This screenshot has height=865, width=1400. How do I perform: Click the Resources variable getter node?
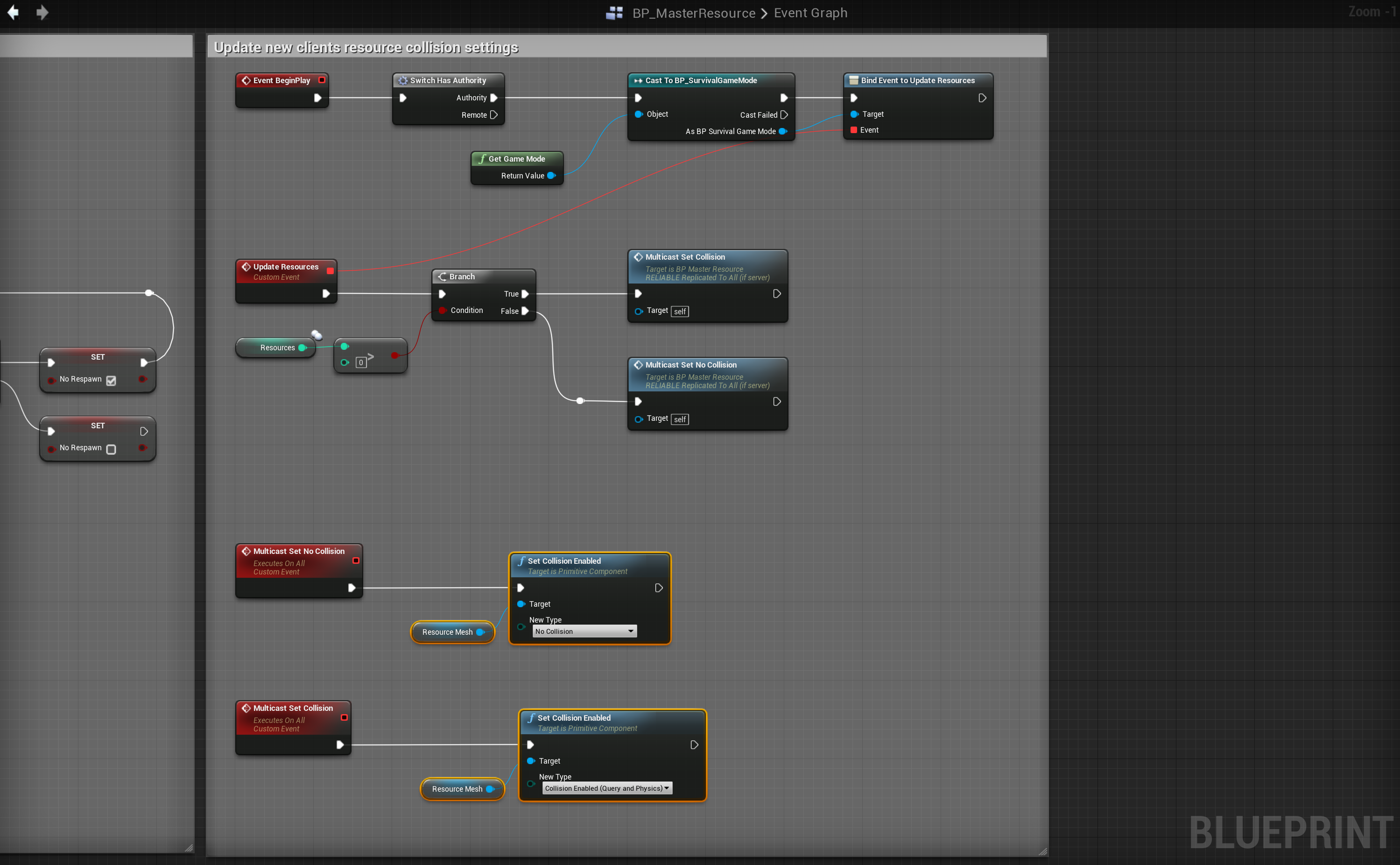(277, 347)
